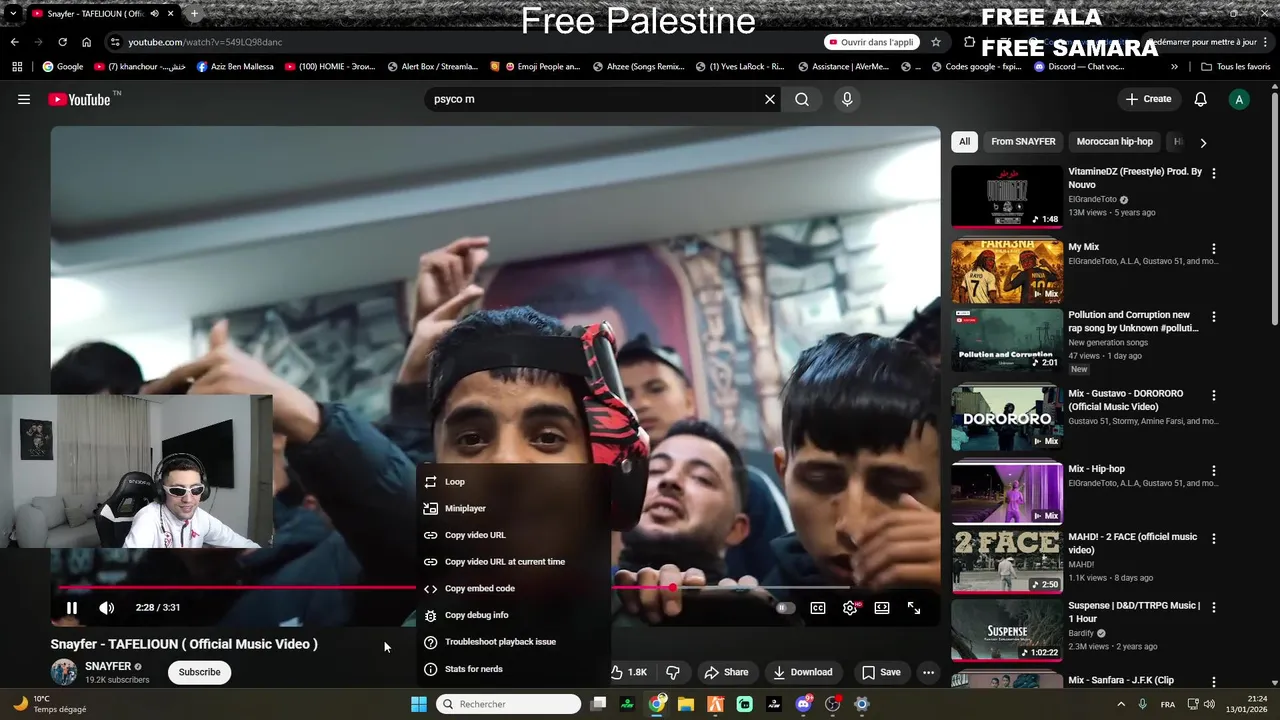Open options for My Mix
Image resolution: width=1280 pixels, height=720 pixels.
1214,249
